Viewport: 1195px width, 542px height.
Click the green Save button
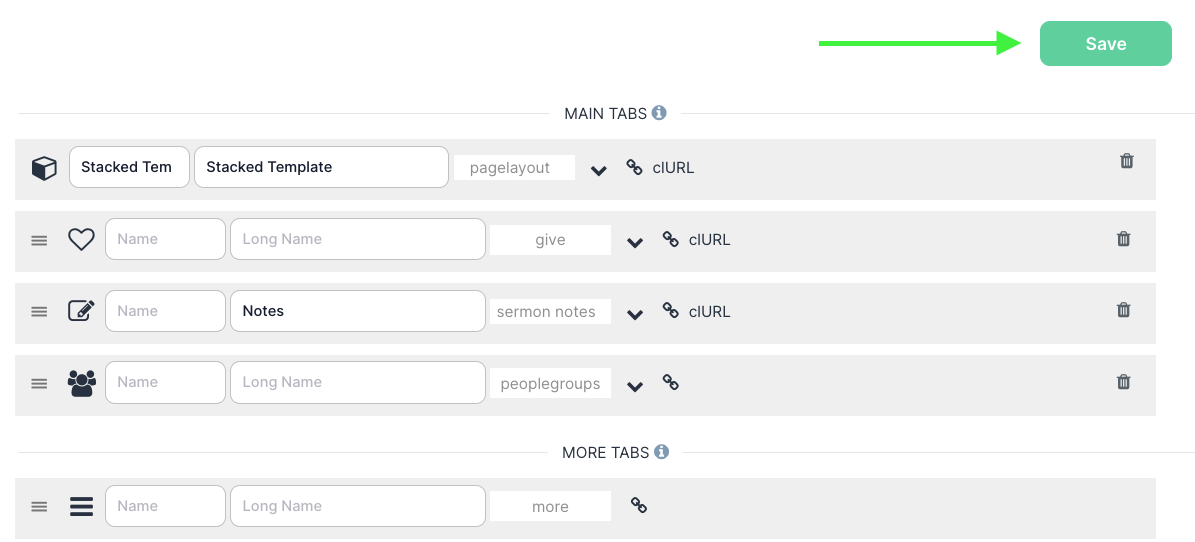[1105, 44]
